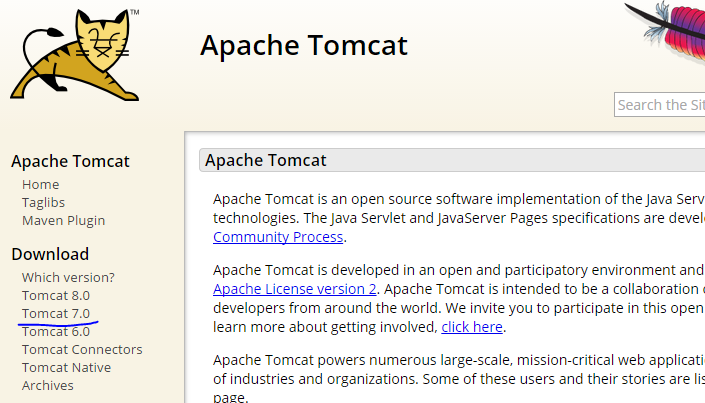Click the Apache Tomcat section header bar

pyautogui.click(x=452, y=160)
